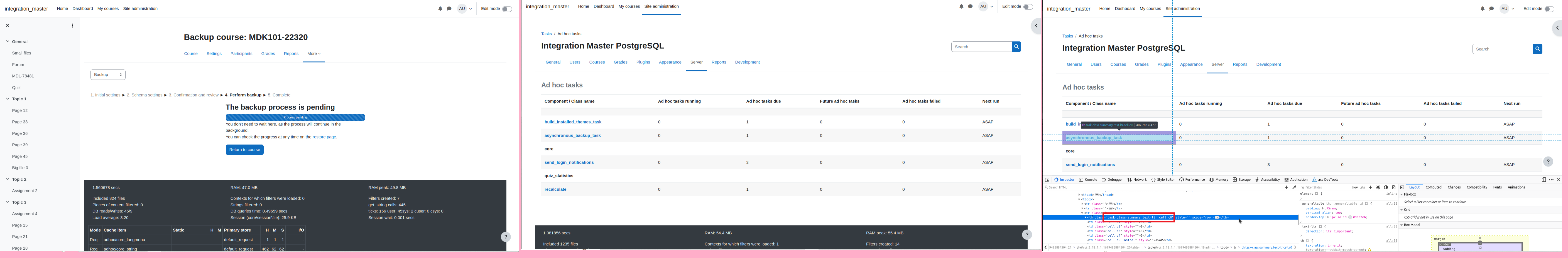This screenshot has width=1568, height=258.
Task: Open the Backup action dropdown select
Action: pyautogui.click(x=108, y=74)
